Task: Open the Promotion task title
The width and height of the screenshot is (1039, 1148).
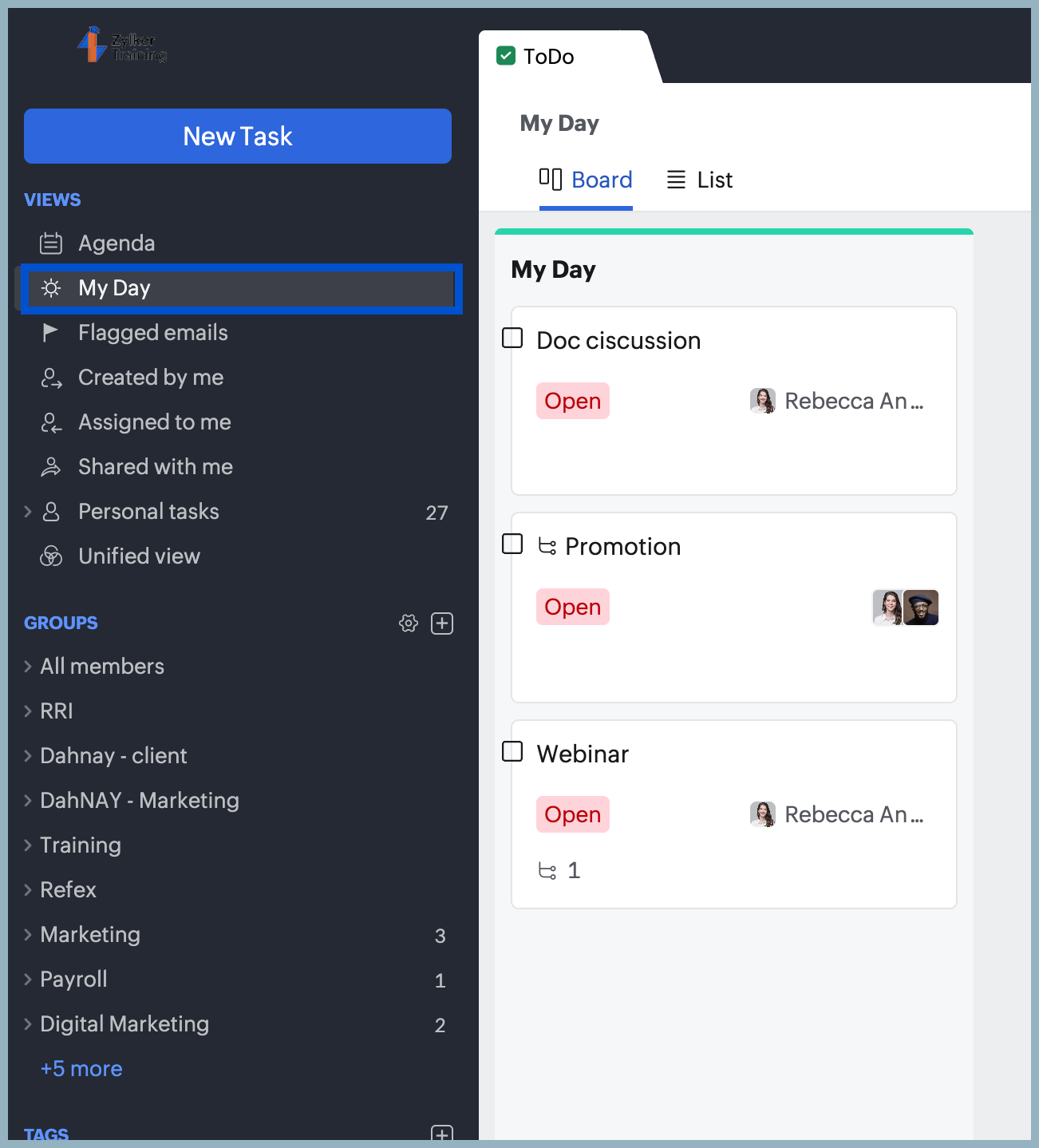Action: tap(622, 547)
